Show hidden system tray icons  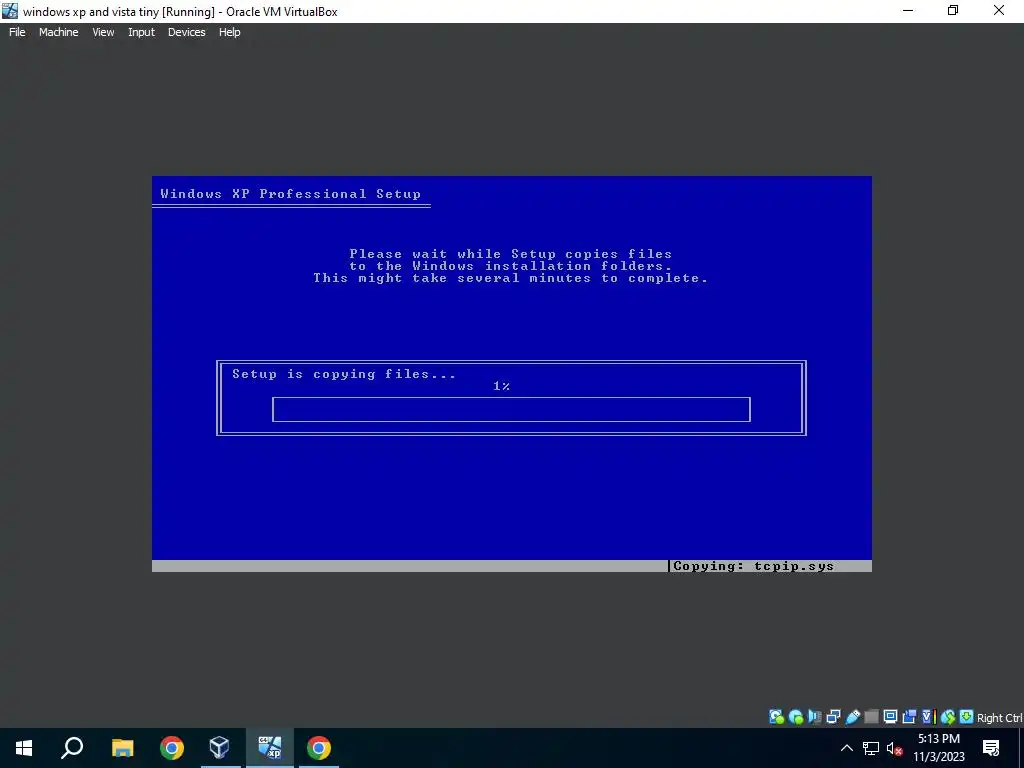coord(846,748)
